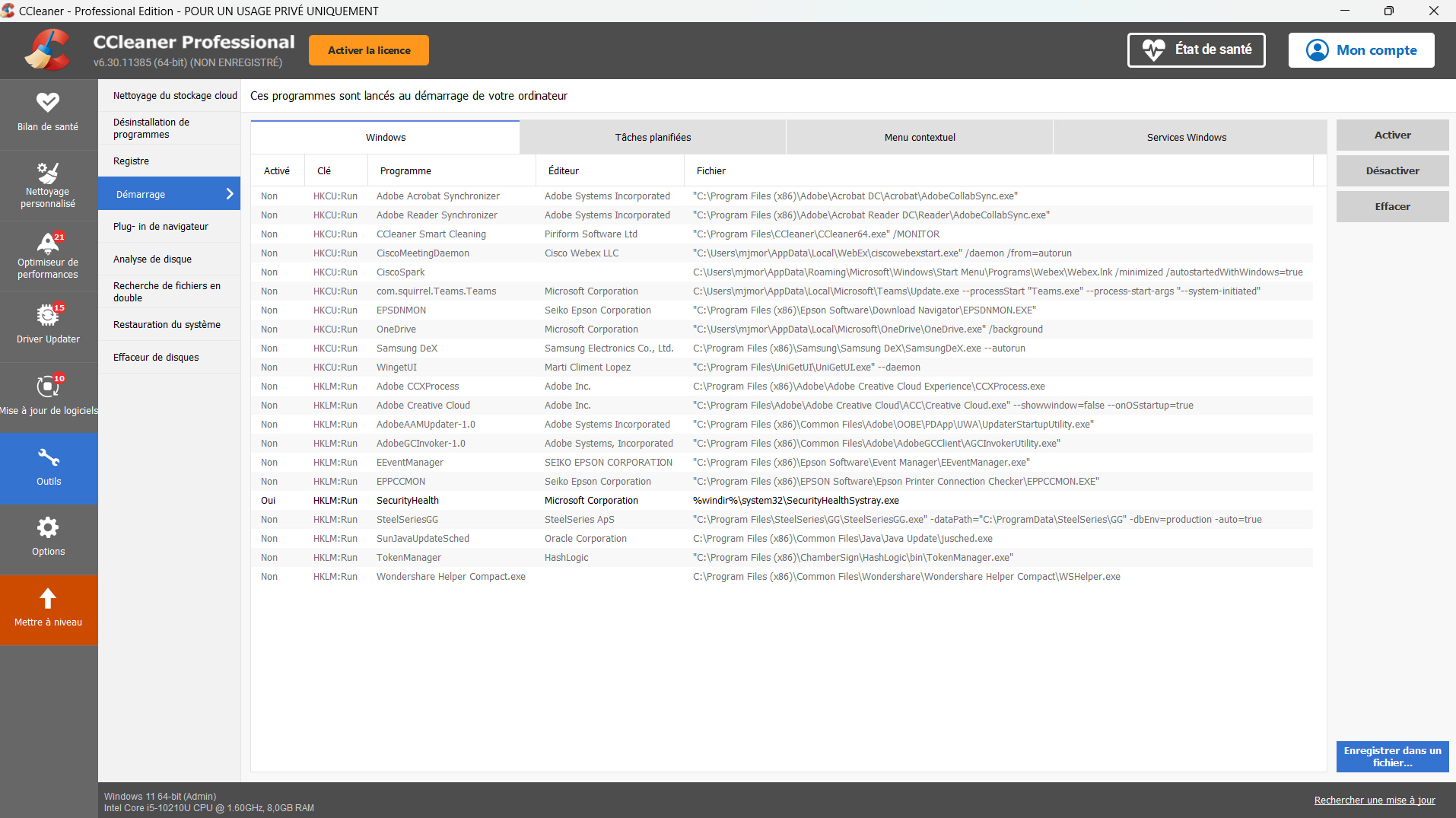Switch to the Services Windows tab
Image resolution: width=1456 pixels, height=818 pixels.
[x=1186, y=138]
